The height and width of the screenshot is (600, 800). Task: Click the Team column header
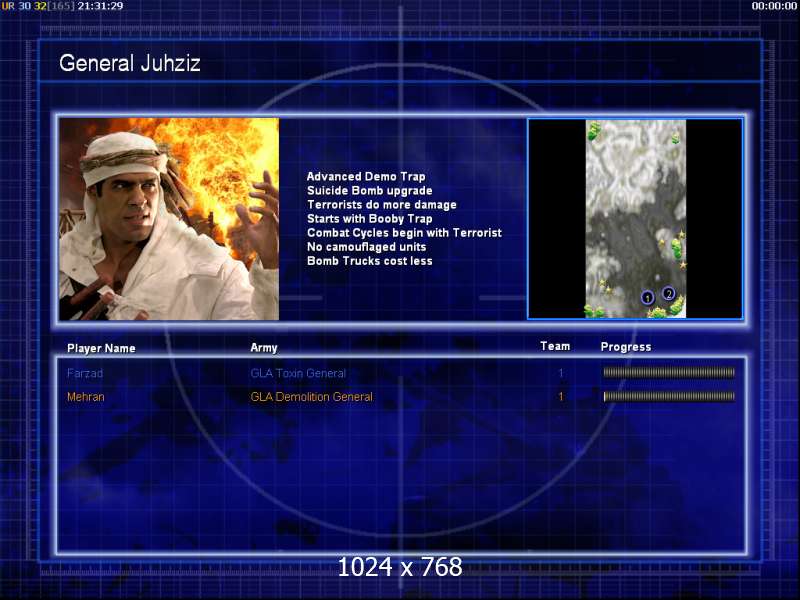coord(555,346)
